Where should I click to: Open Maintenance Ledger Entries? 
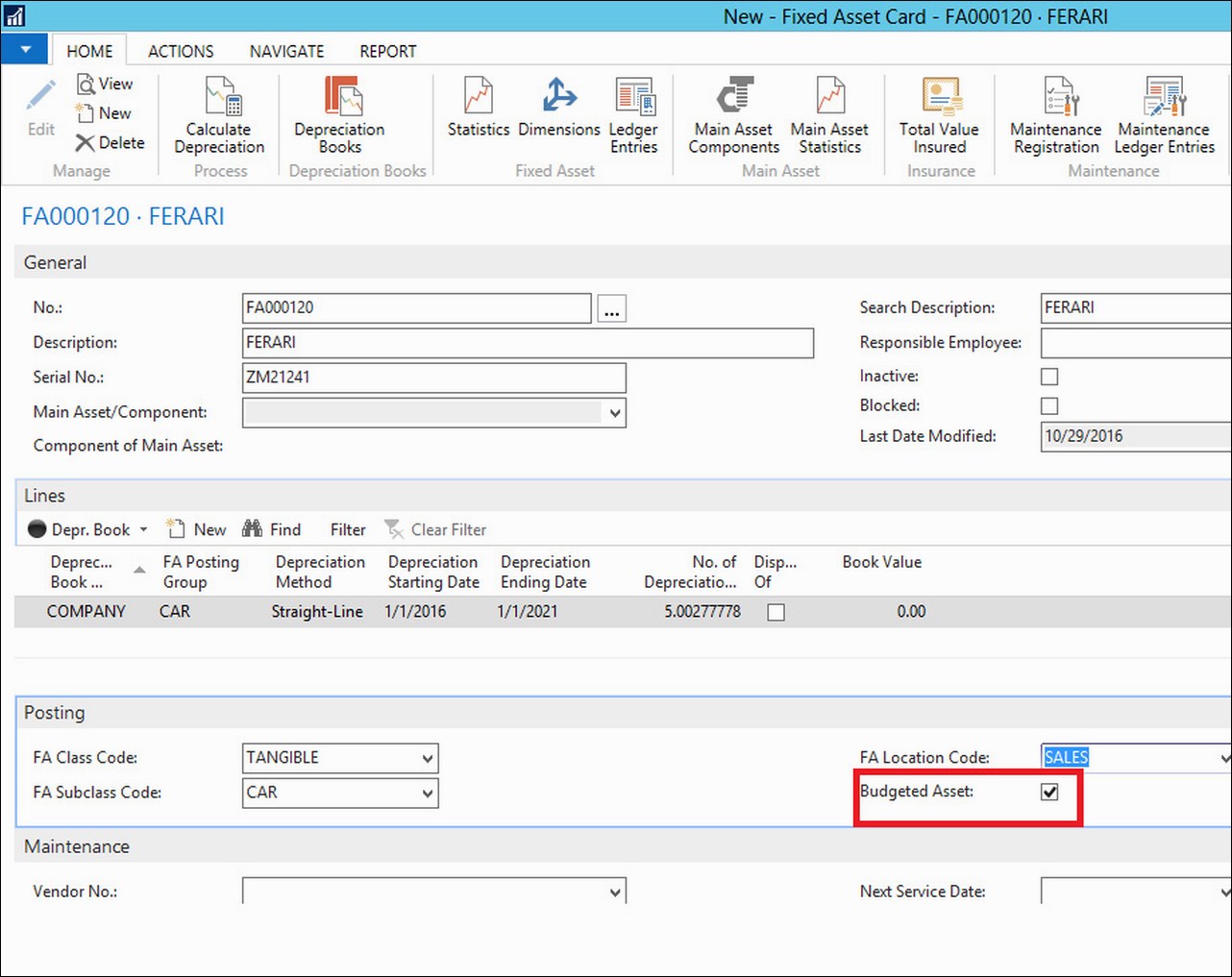tap(1164, 115)
